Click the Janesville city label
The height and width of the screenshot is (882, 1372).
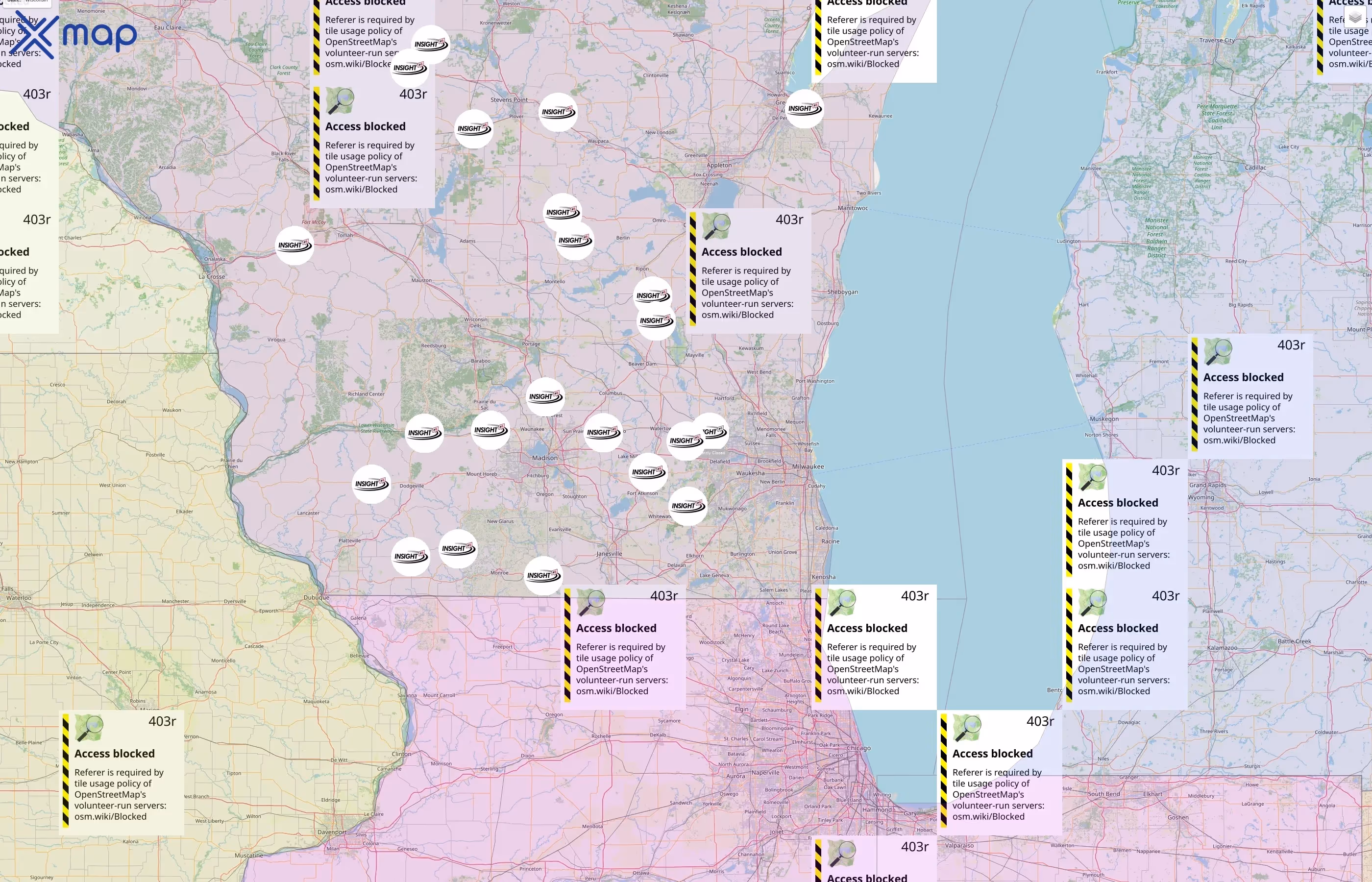coord(609,554)
